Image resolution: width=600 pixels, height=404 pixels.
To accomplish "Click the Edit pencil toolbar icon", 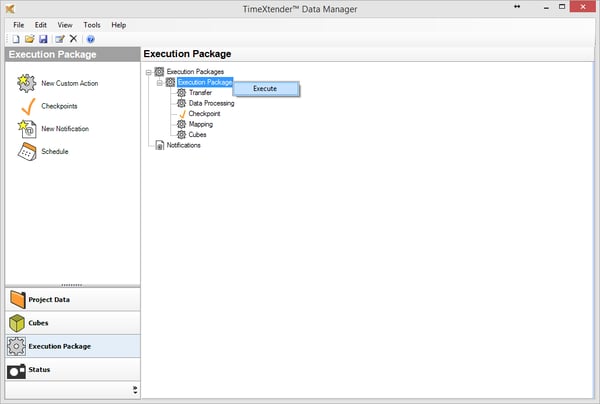I will (x=60, y=39).
